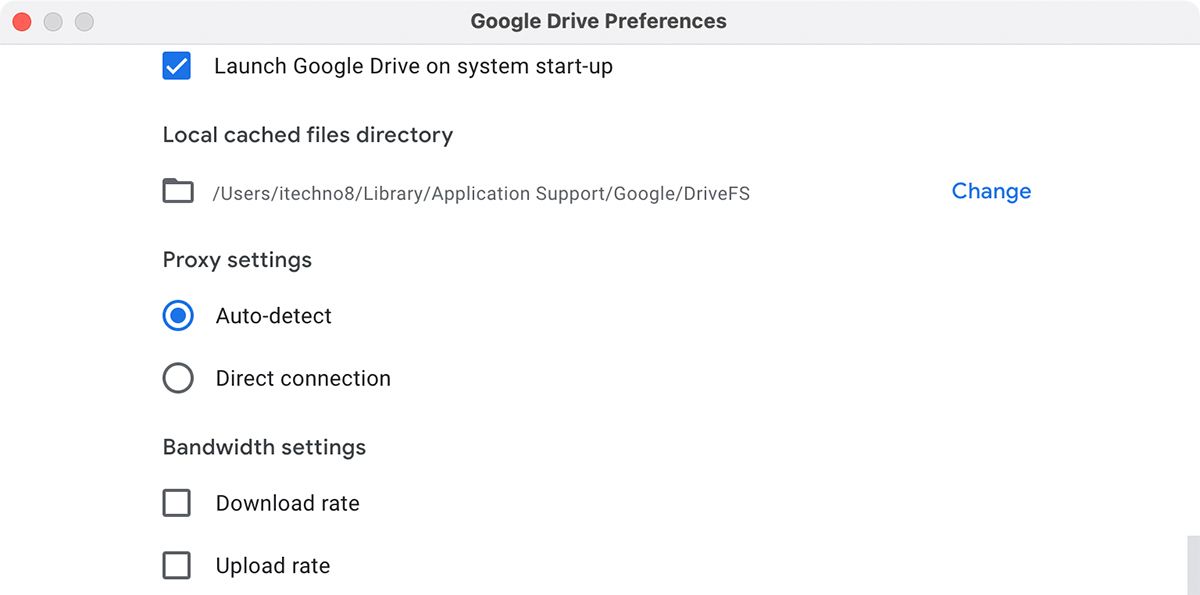The width and height of the screenshot is (1200, 595).
Task: Select the Direct connection proxy option
Action: pos(177,378)
